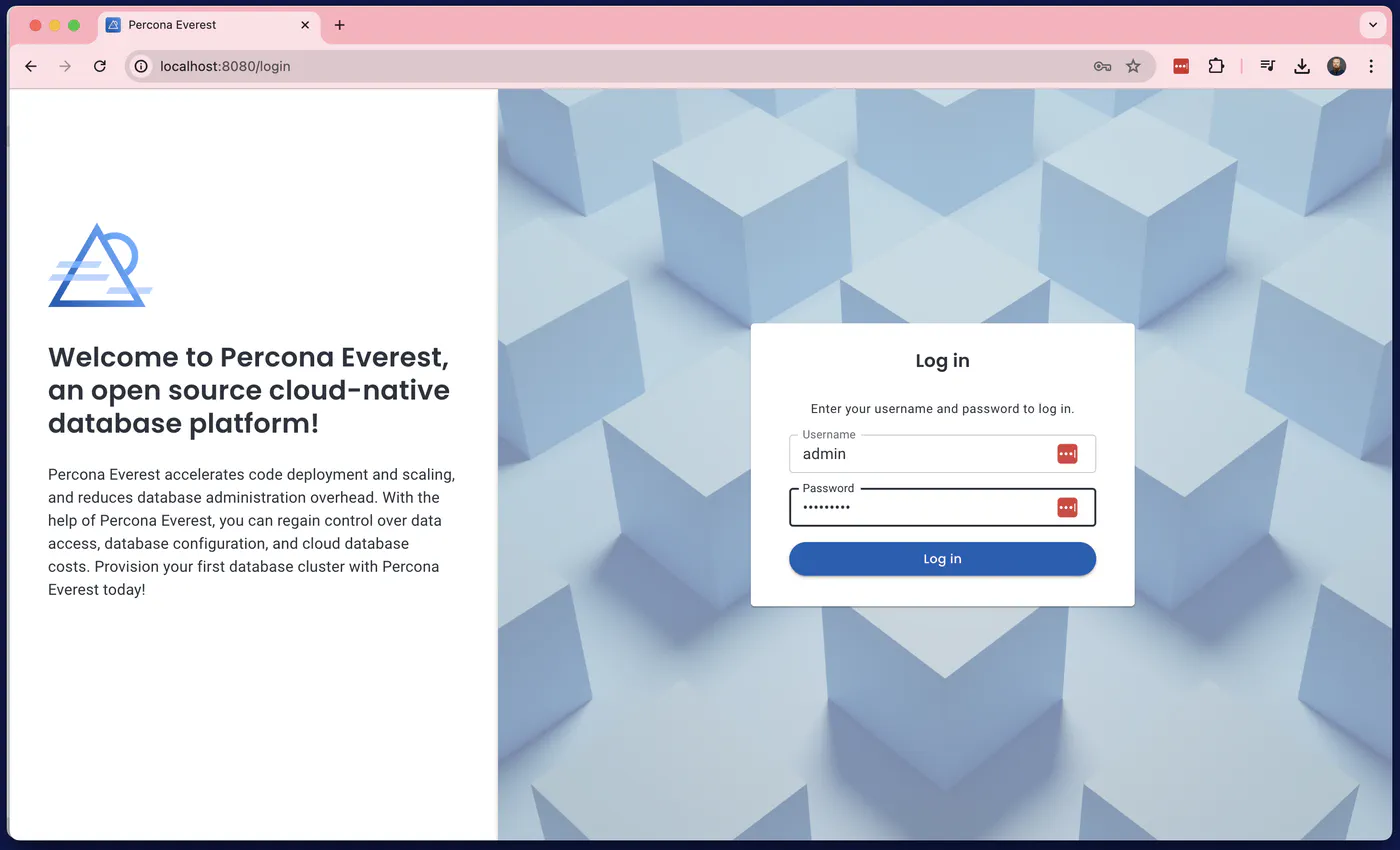Reload the page with the refresh icon
The image size is (1400, 850).
pos(100,66)
